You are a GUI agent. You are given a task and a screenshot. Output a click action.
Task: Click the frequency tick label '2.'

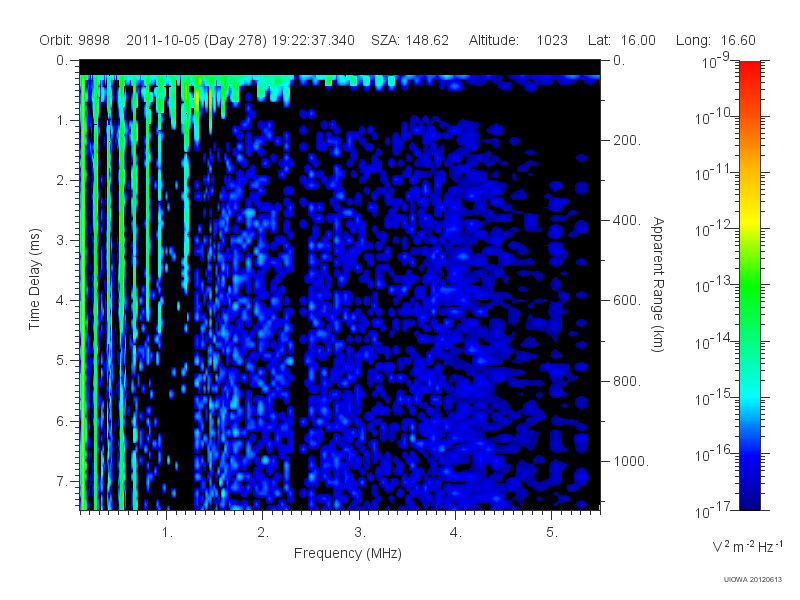[263, 533]
